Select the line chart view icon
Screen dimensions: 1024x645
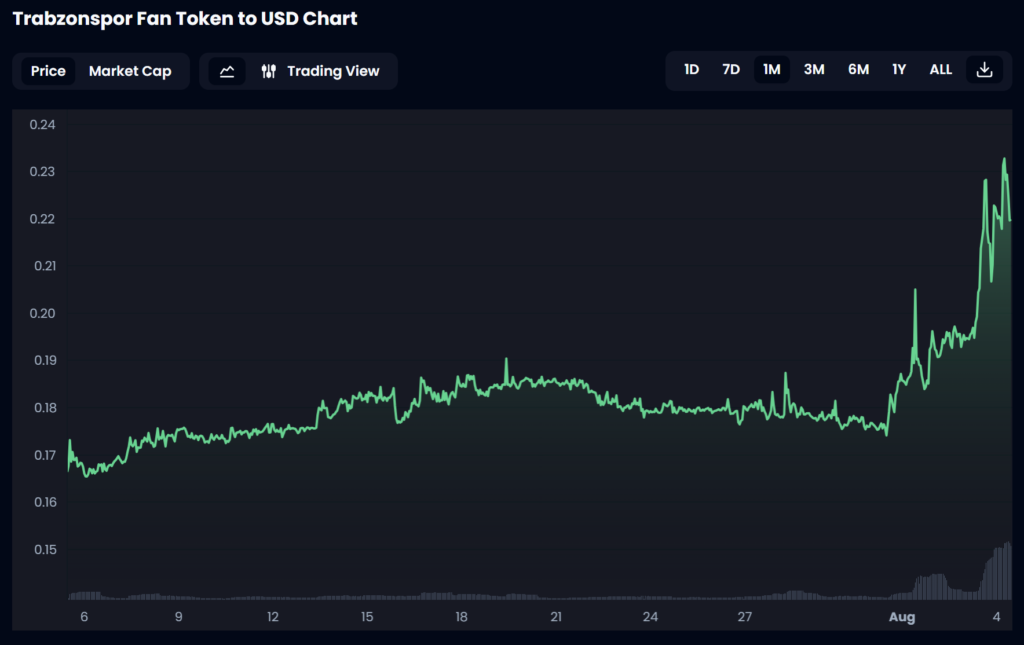tap(227, 71)
